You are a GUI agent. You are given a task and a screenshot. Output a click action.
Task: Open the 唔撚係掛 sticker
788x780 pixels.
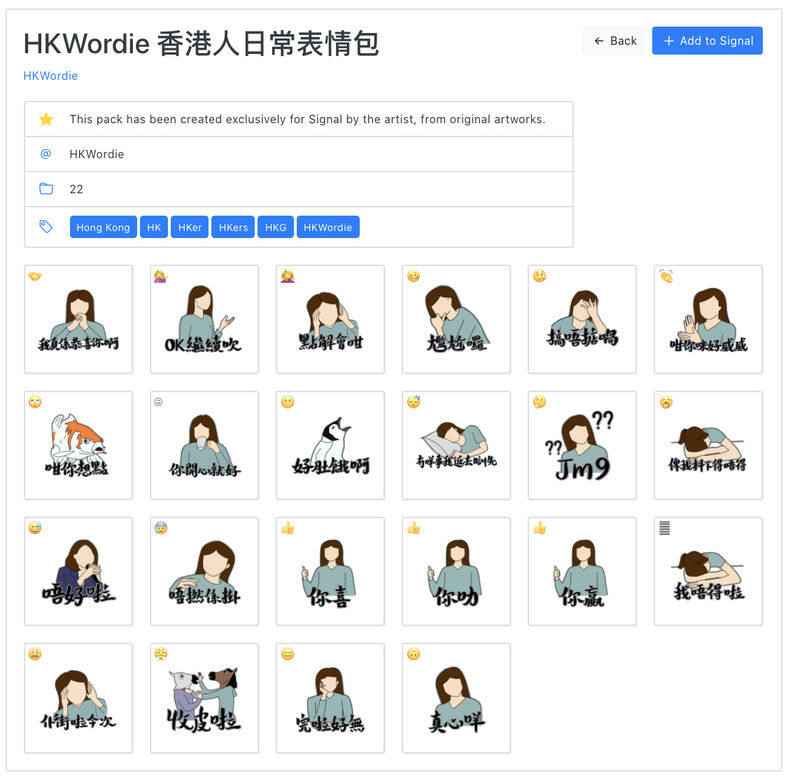(205, 572)
